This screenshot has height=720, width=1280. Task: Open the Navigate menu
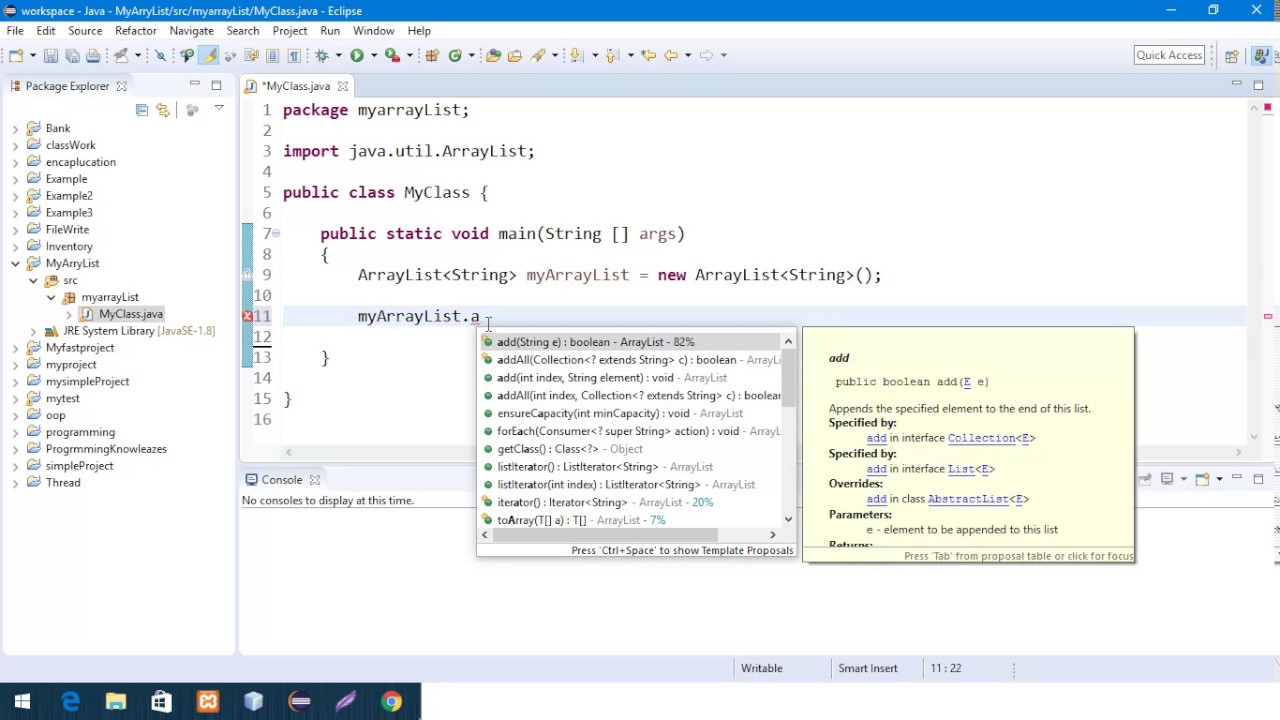pos(191,31)
